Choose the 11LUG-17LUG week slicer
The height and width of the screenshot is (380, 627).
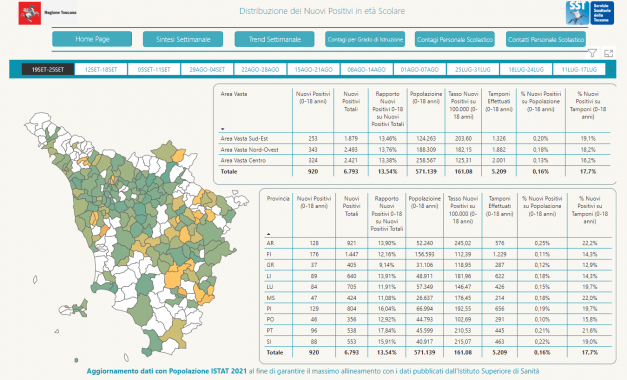click(579, 69)
